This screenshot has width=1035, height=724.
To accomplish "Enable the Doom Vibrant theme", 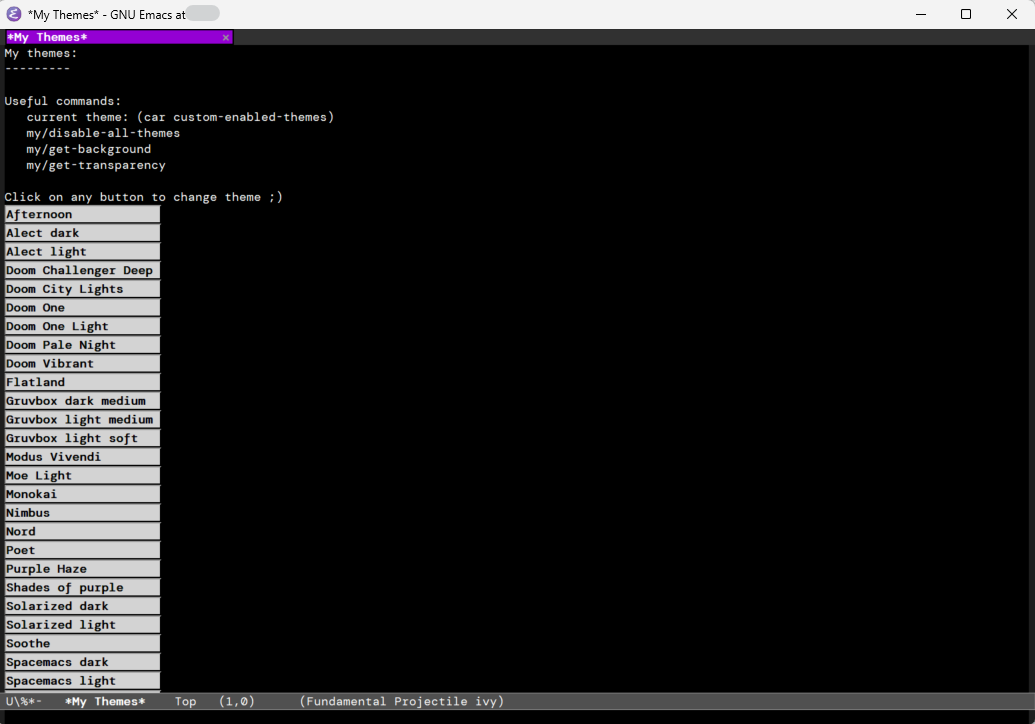I will coord(82,364).
